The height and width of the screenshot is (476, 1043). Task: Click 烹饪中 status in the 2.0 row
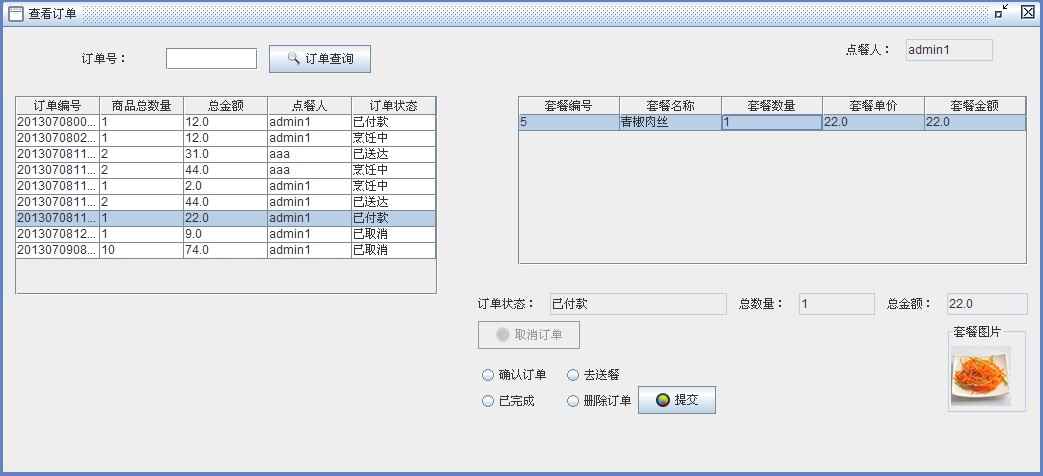(394, 186)
